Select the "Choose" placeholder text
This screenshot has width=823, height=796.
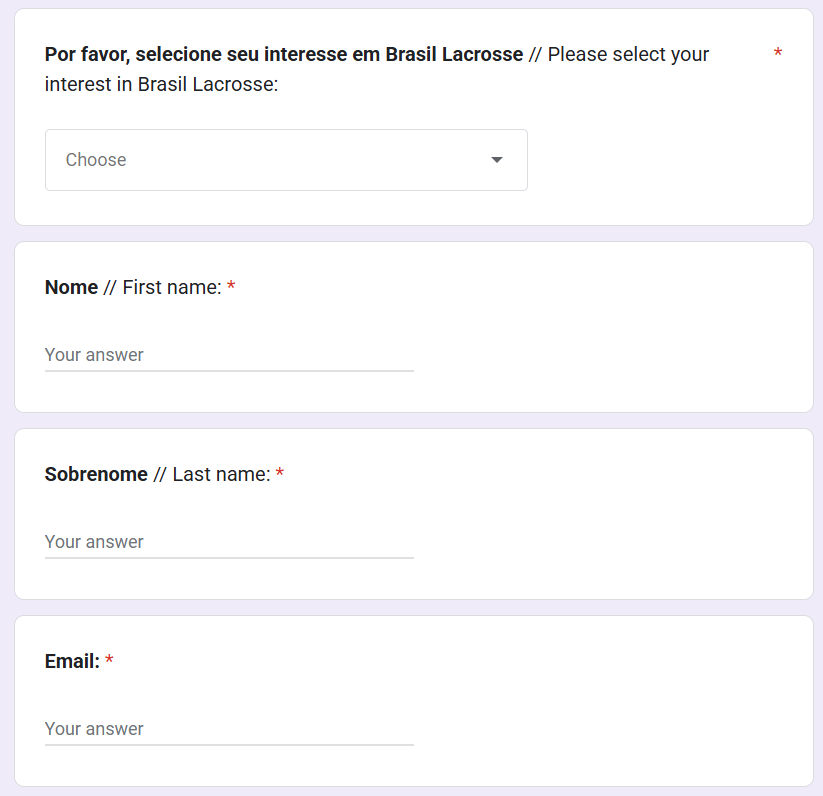tap(96, 160)
